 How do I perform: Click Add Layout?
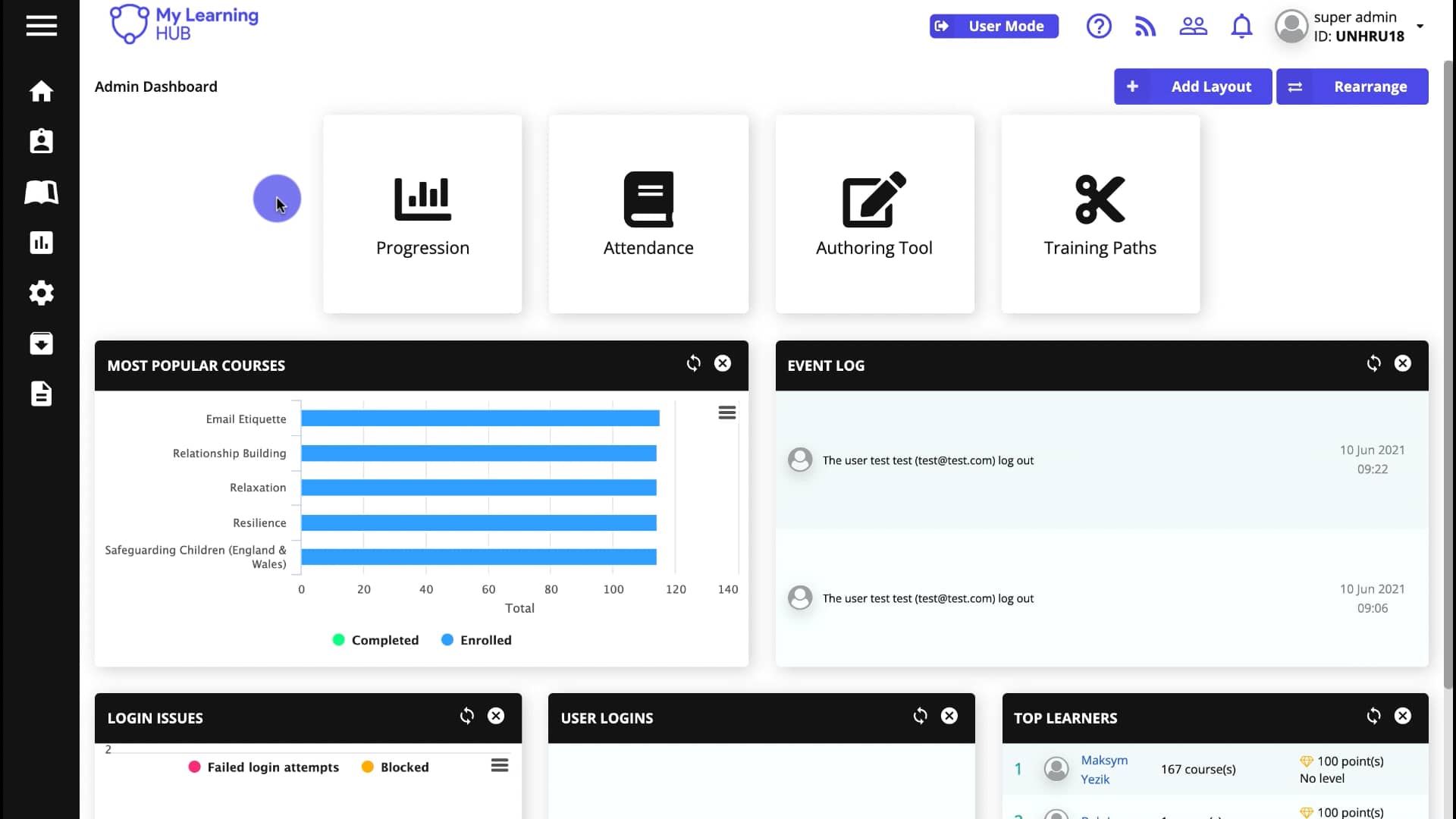click(1192, 86)
